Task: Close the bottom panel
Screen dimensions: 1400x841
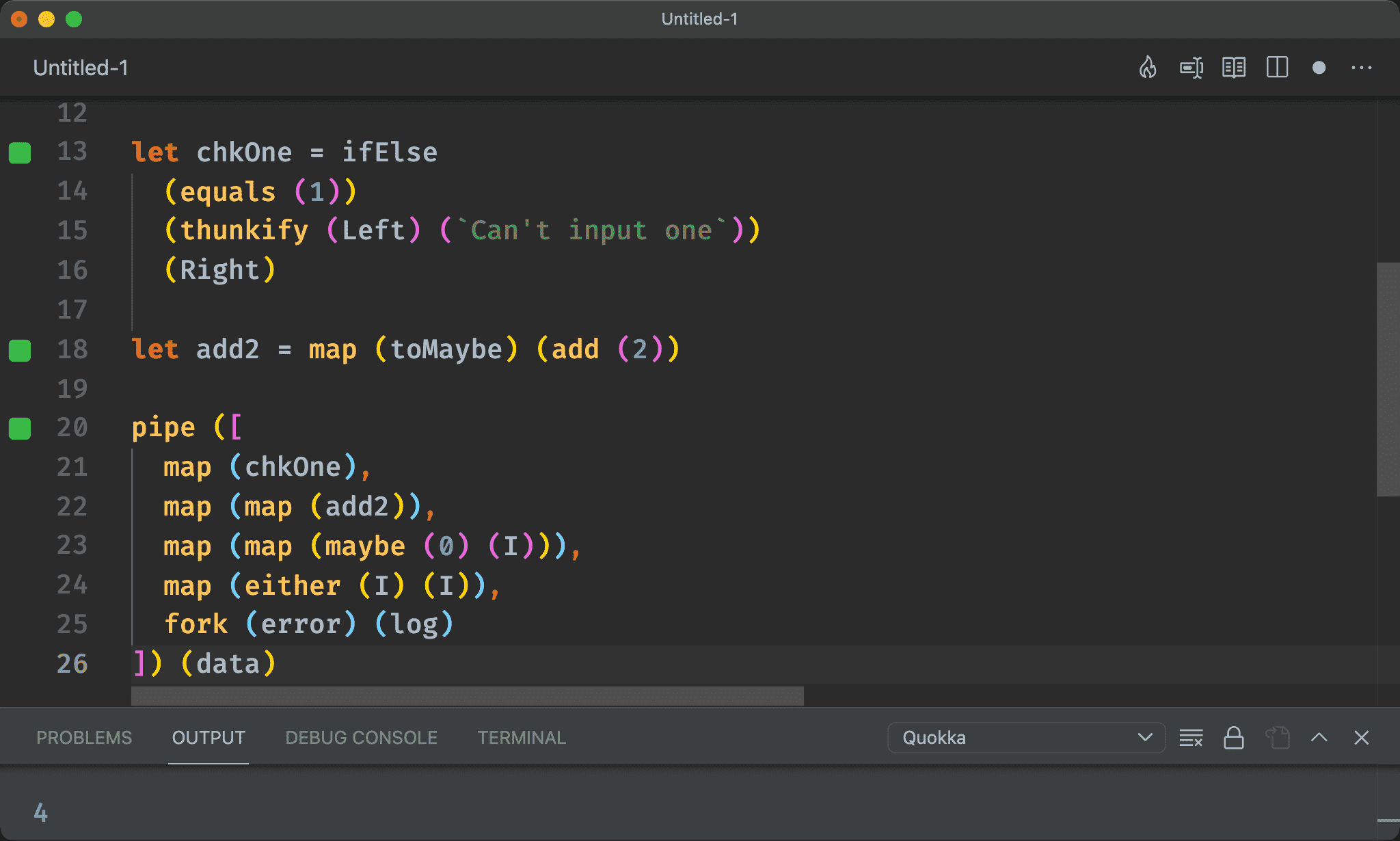Action: 1362,738
